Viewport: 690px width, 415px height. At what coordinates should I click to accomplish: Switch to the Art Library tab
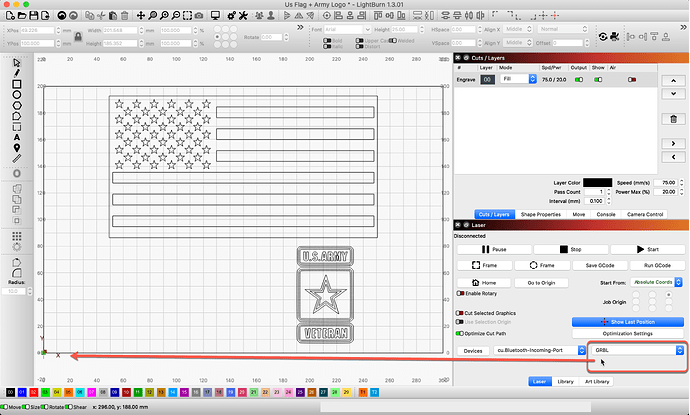597,382
